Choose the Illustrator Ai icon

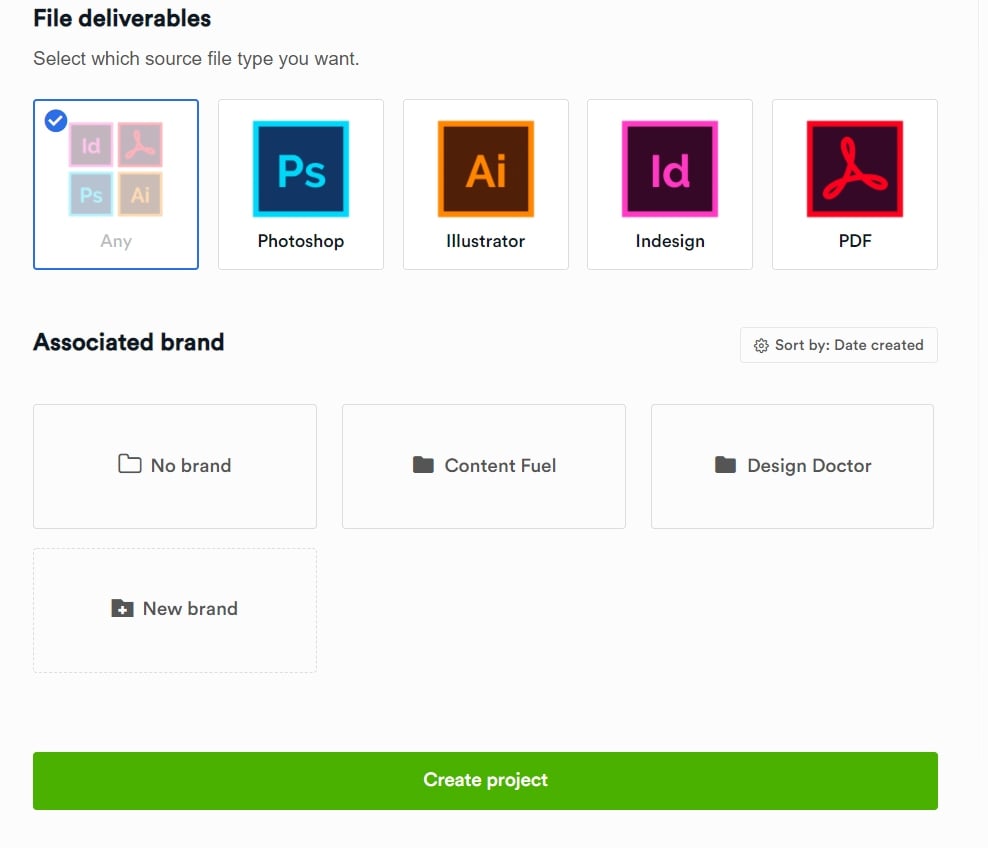click(485, 169)
